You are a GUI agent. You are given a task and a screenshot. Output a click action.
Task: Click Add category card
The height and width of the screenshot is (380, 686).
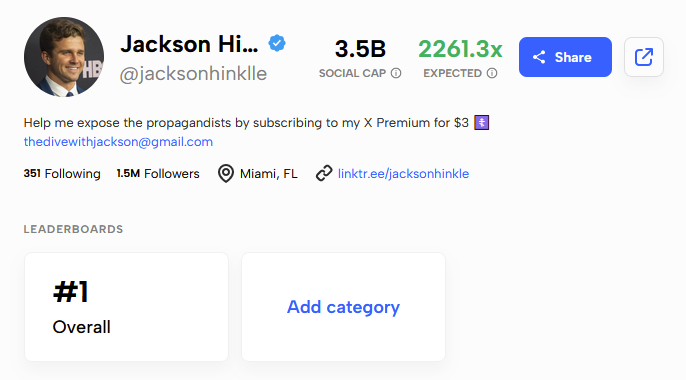343,307
